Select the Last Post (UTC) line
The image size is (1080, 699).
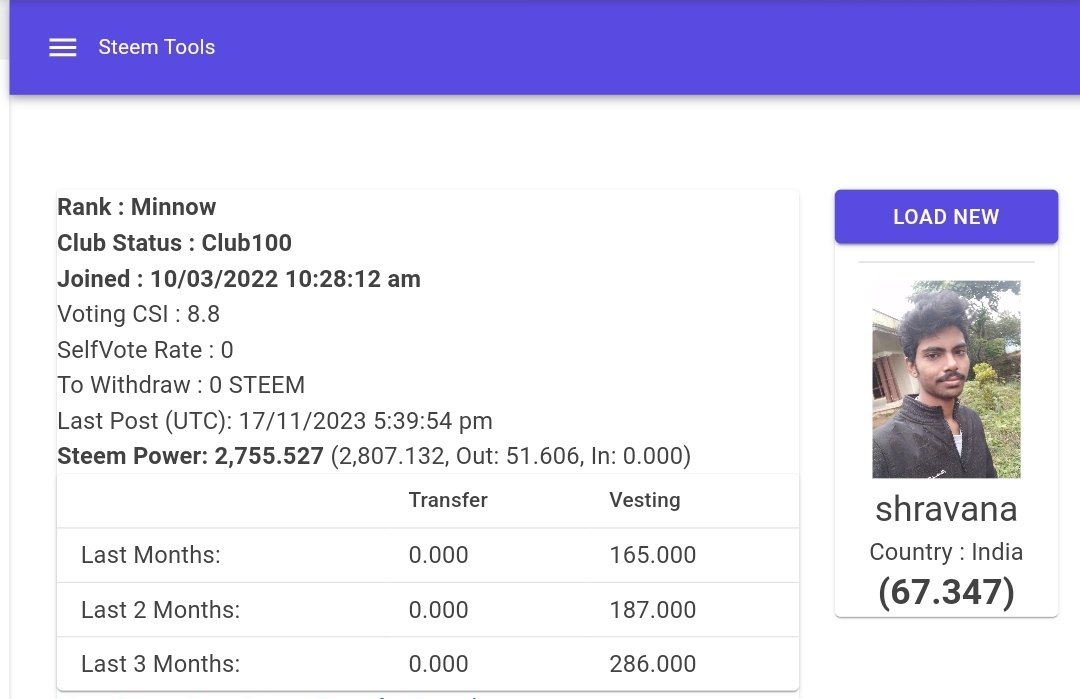click(x=275, y=421)
